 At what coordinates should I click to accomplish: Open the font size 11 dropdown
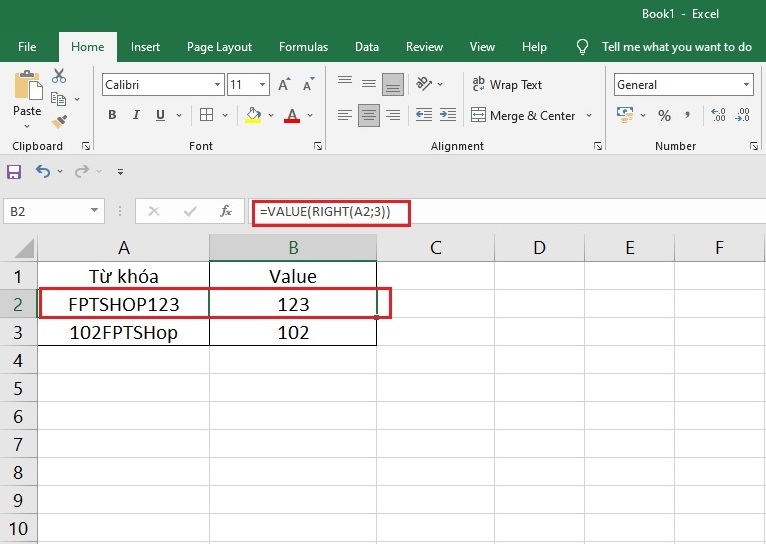[262, 84]
